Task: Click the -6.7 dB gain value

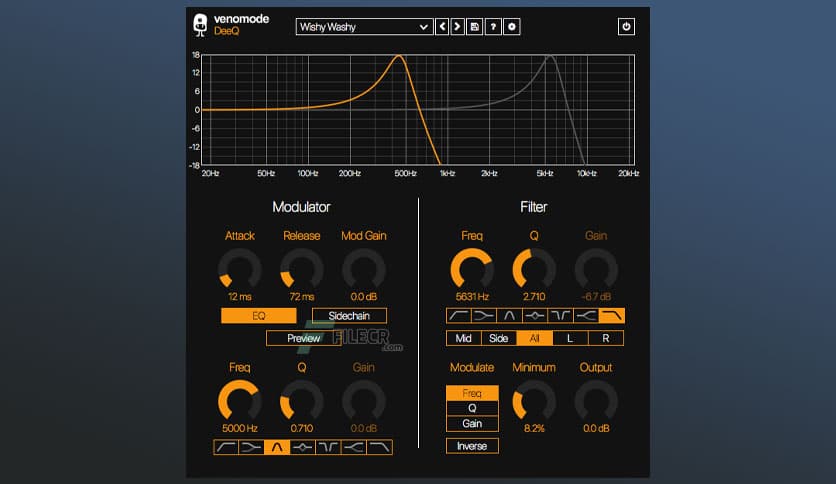Action: coord(596,296)
